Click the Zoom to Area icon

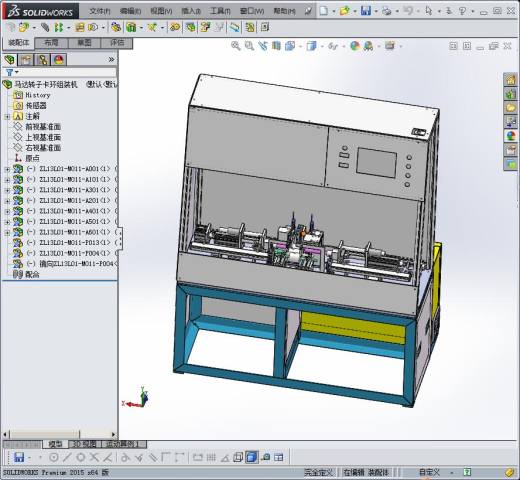point(249,46)
